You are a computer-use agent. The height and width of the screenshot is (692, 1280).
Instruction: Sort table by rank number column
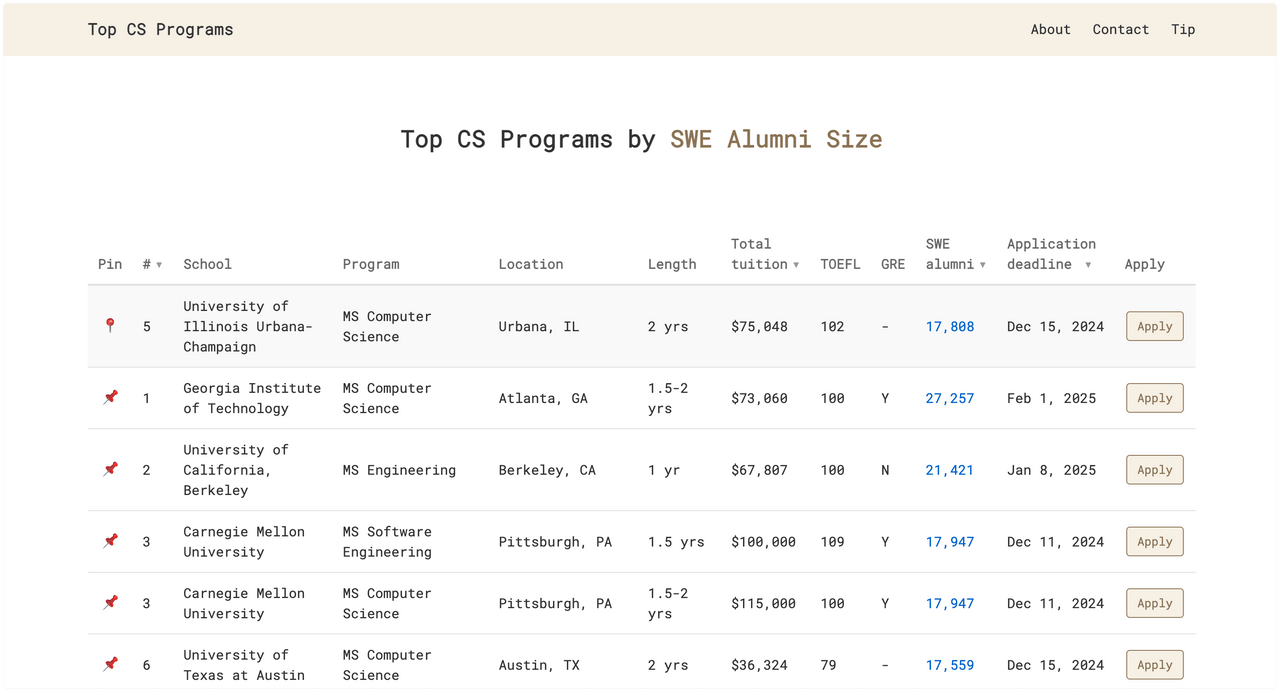point(152,264)
